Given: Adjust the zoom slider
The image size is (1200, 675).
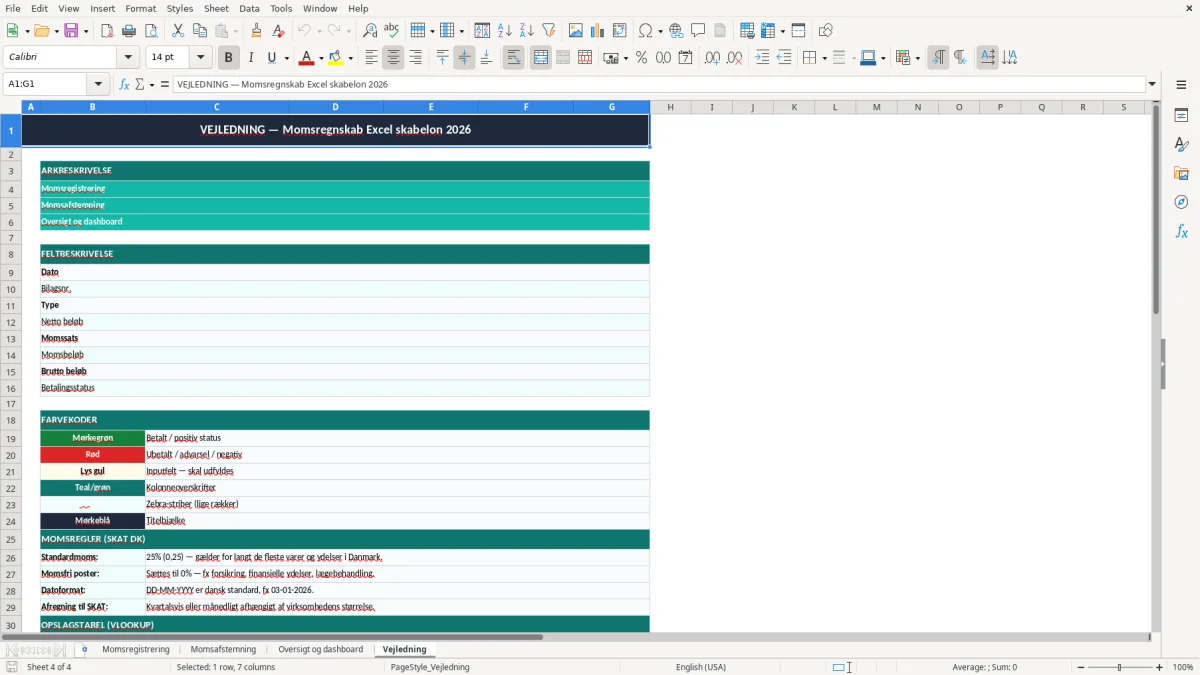Looking at the screenshot, I should pyautogui.click(x=1120, y=667).
